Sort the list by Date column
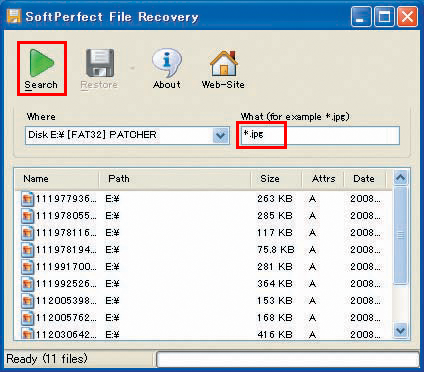424x372 pixels. click(x=364, y=179)
